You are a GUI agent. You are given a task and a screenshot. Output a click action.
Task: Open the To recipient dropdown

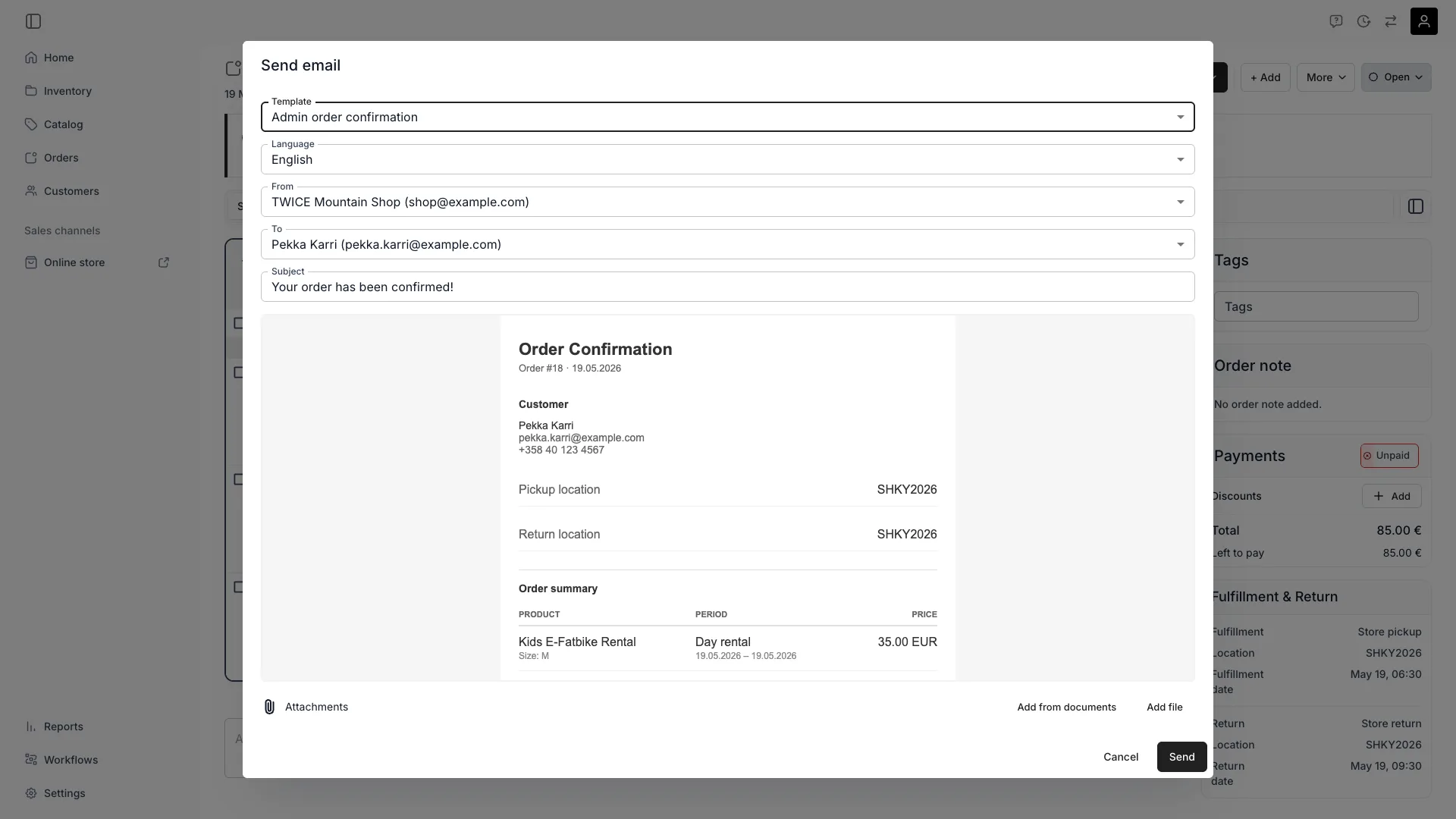[x=728, y=244]
